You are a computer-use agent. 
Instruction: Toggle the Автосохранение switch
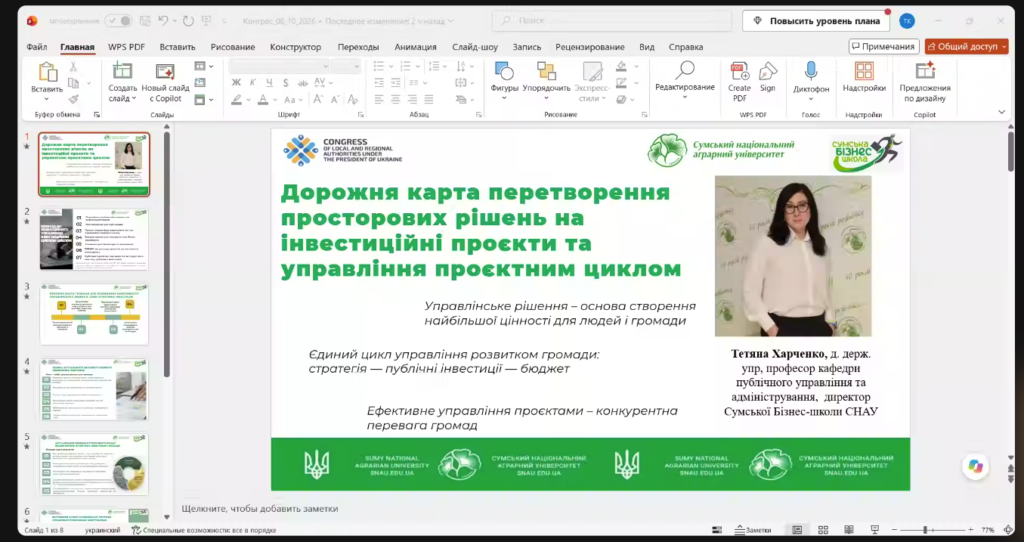[119, 21]
